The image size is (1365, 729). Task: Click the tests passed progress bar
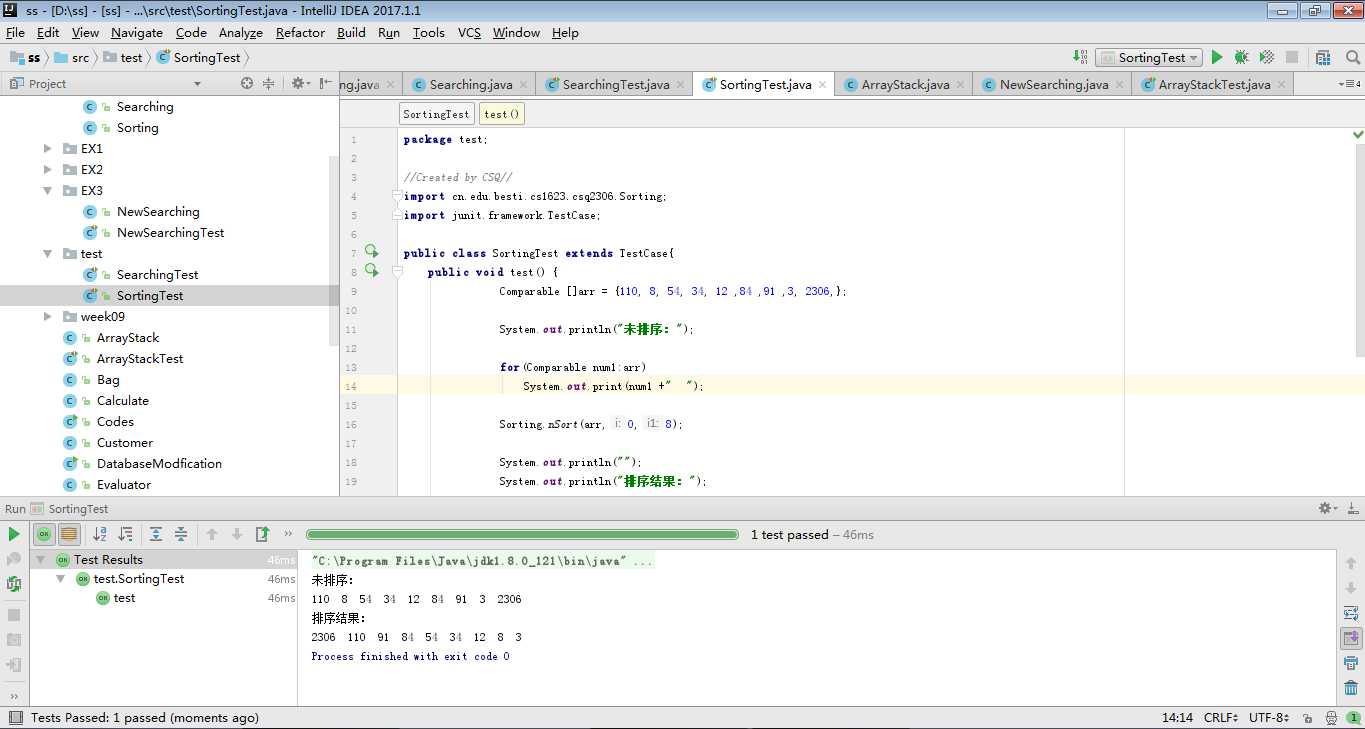(522, 535)
